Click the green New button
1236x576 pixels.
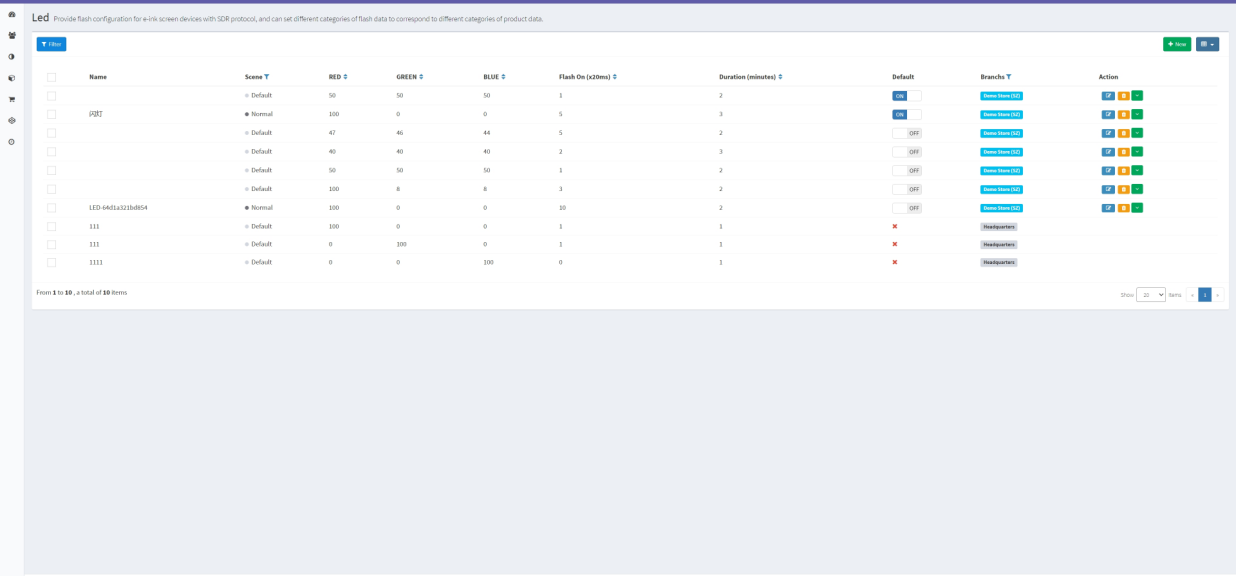tap(1176, 44)
